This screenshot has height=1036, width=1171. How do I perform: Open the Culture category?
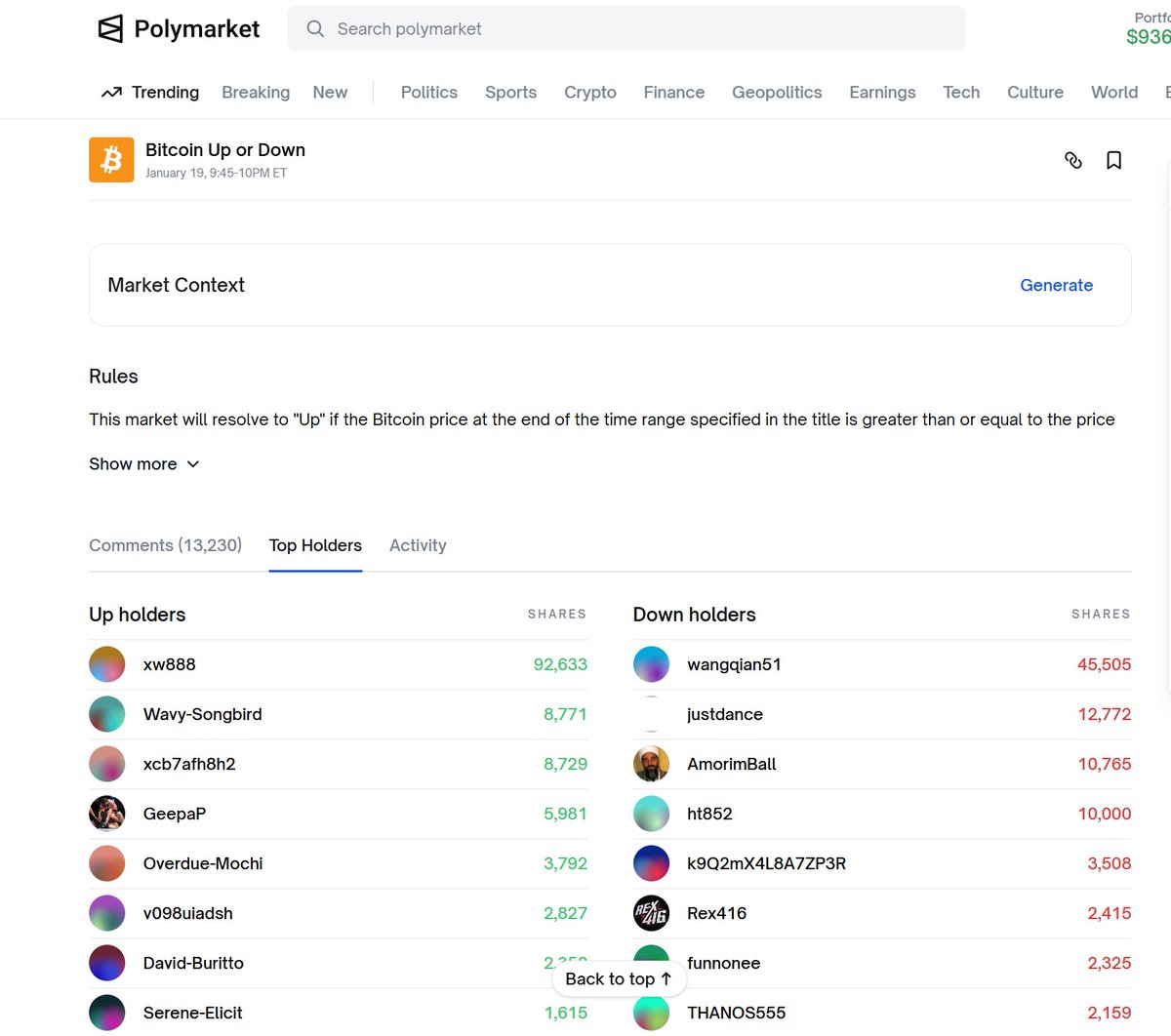coord(1035,93)
